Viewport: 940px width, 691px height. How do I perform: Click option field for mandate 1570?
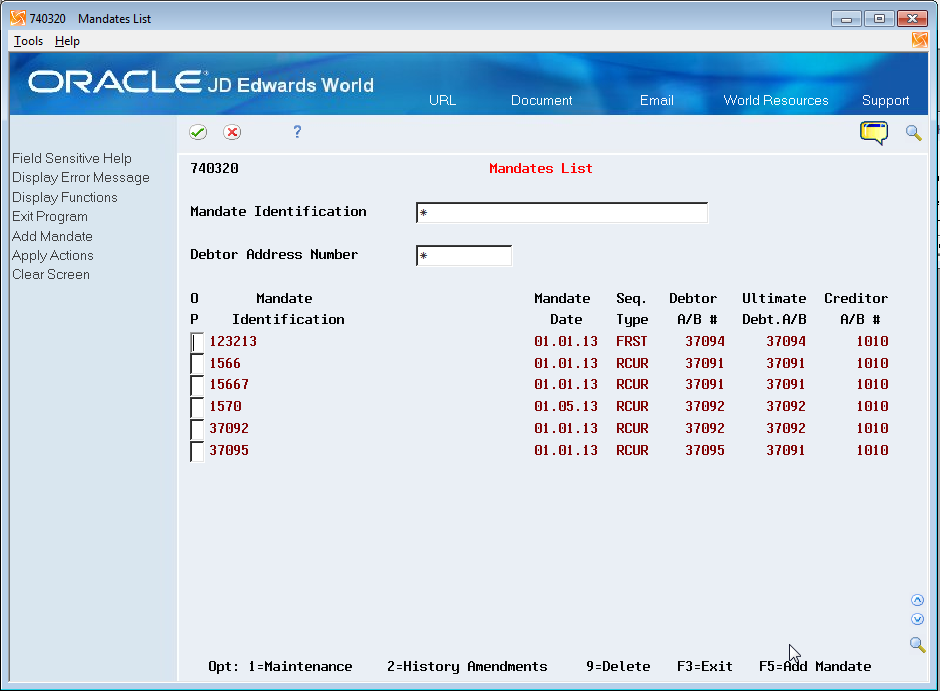point(197,407)
